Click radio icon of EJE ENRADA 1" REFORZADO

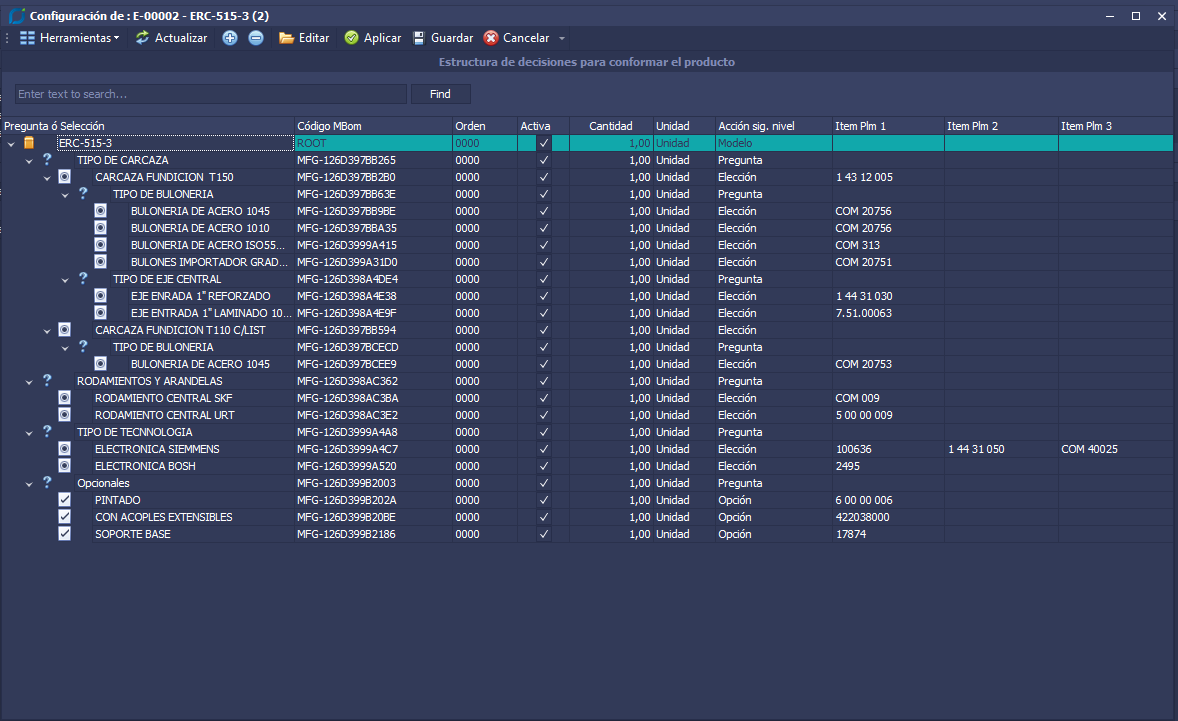[x=101, y=295]
